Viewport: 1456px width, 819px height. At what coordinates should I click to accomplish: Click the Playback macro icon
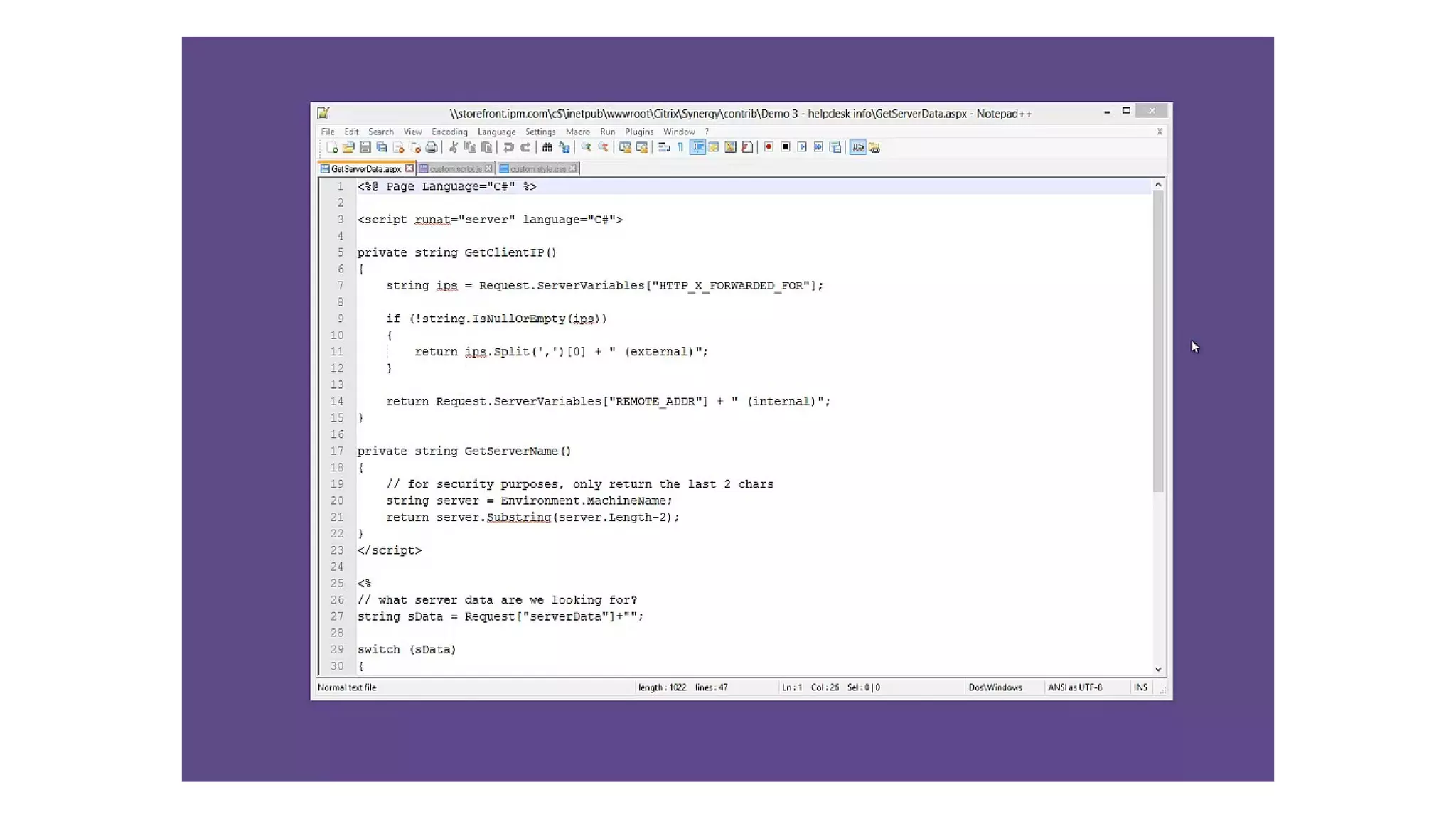pyautogui.click(x=802, y=147)
